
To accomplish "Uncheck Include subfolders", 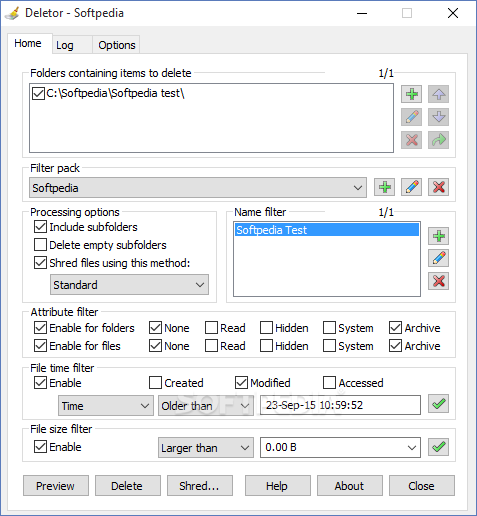I will click(40, 227).
